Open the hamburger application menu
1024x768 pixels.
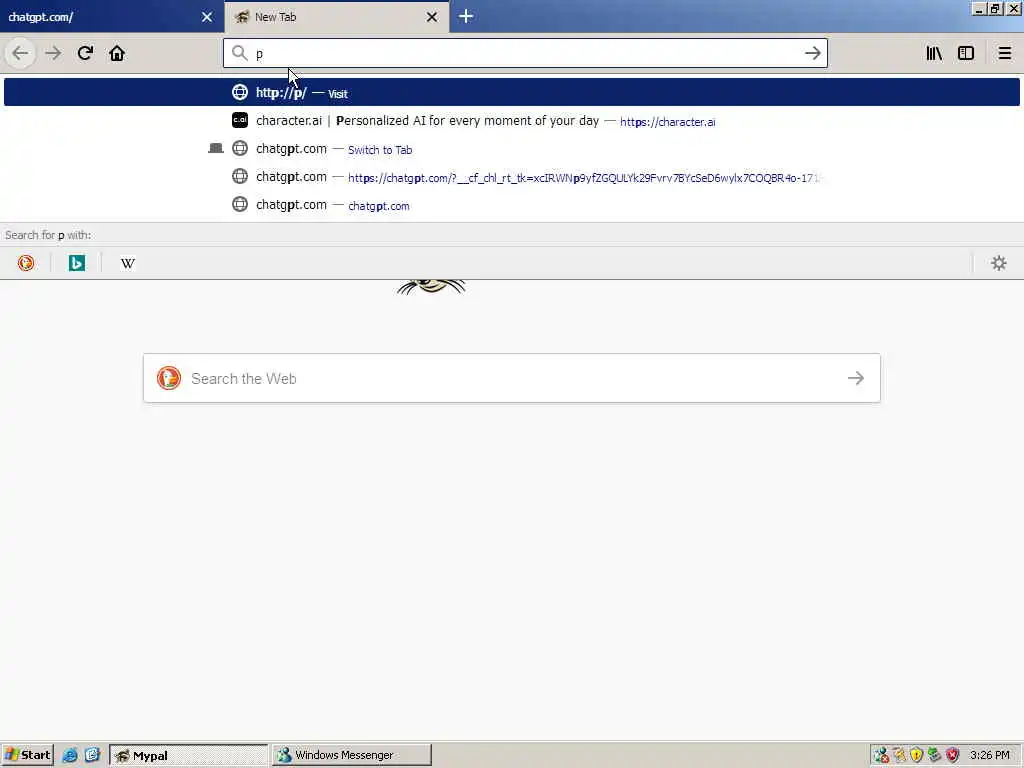coord(1004,53)
